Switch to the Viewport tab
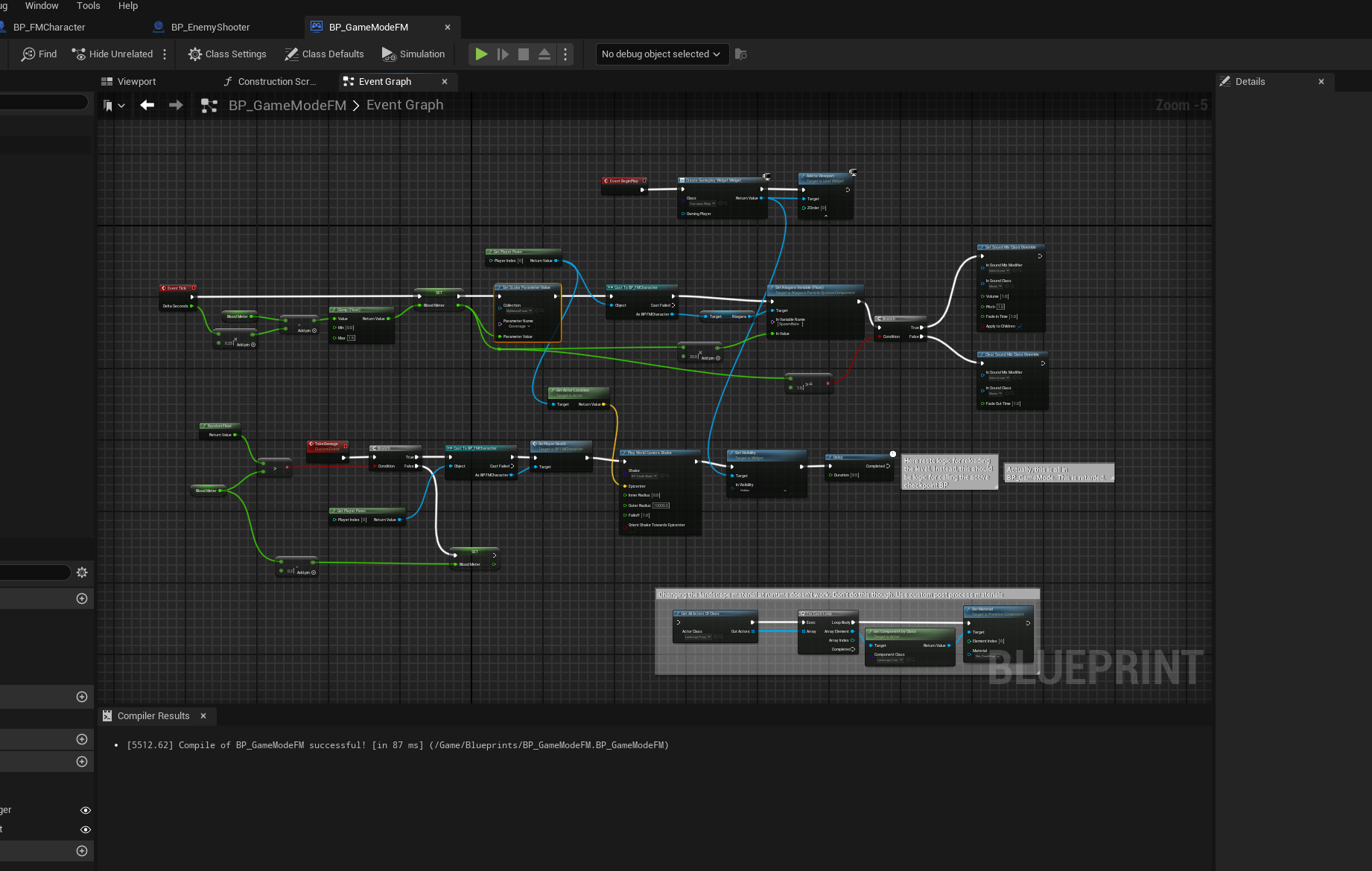This screenshot has height=871, width=1372. point(129,82)
